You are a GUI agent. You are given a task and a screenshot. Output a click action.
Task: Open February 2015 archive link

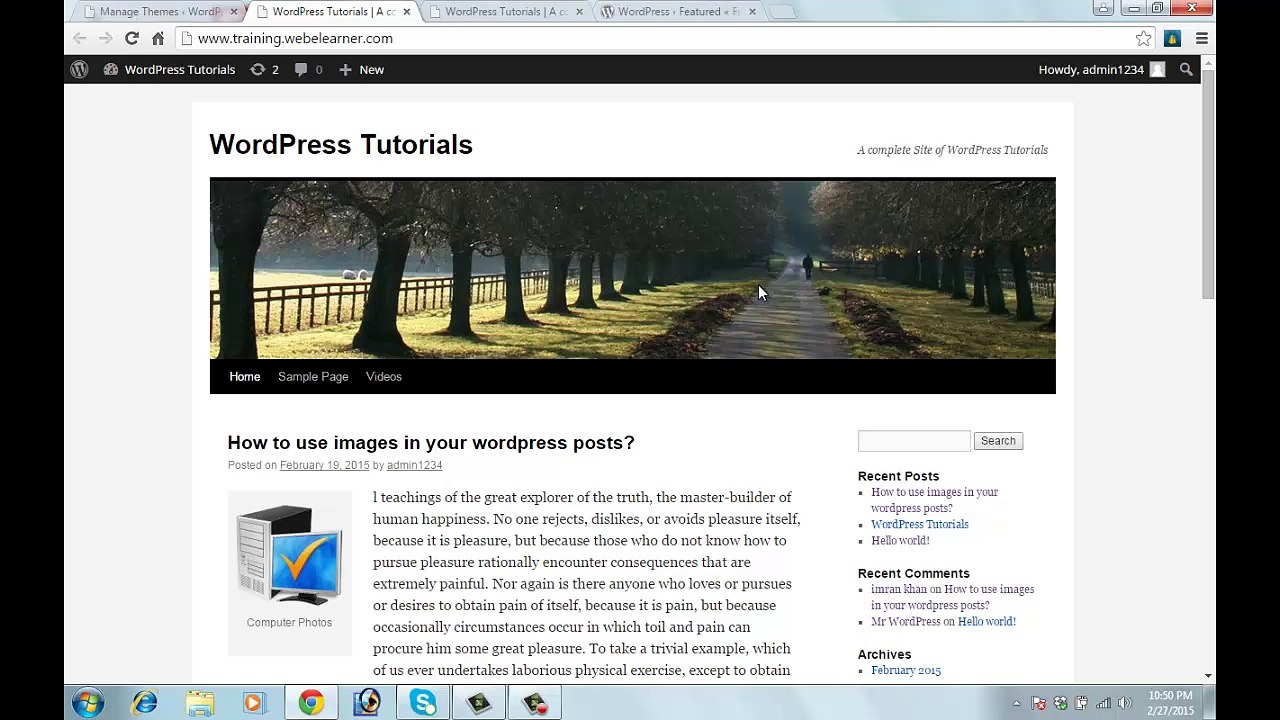[x=905, y=670]
